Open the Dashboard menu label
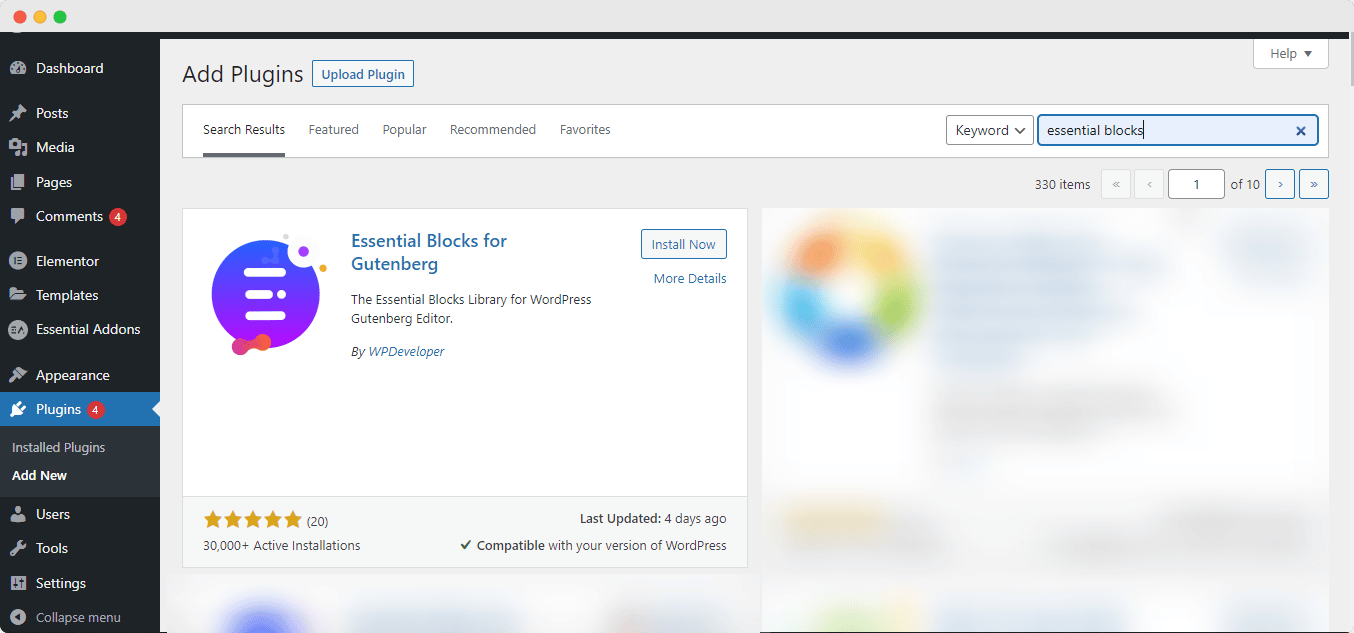This screenshot has width=1354, height=633. click(x=70, y=68)
